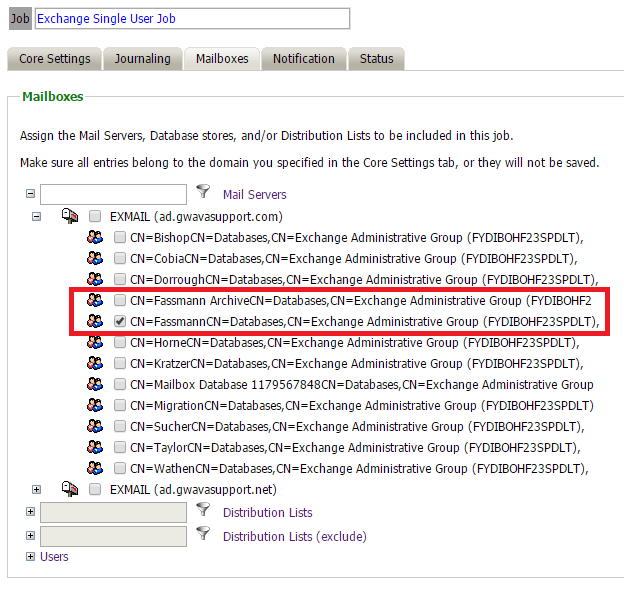Screen dimensions: 624x602
Task: Click the group icon for CN=Dorrough database
Action: (x=95, y=279)
